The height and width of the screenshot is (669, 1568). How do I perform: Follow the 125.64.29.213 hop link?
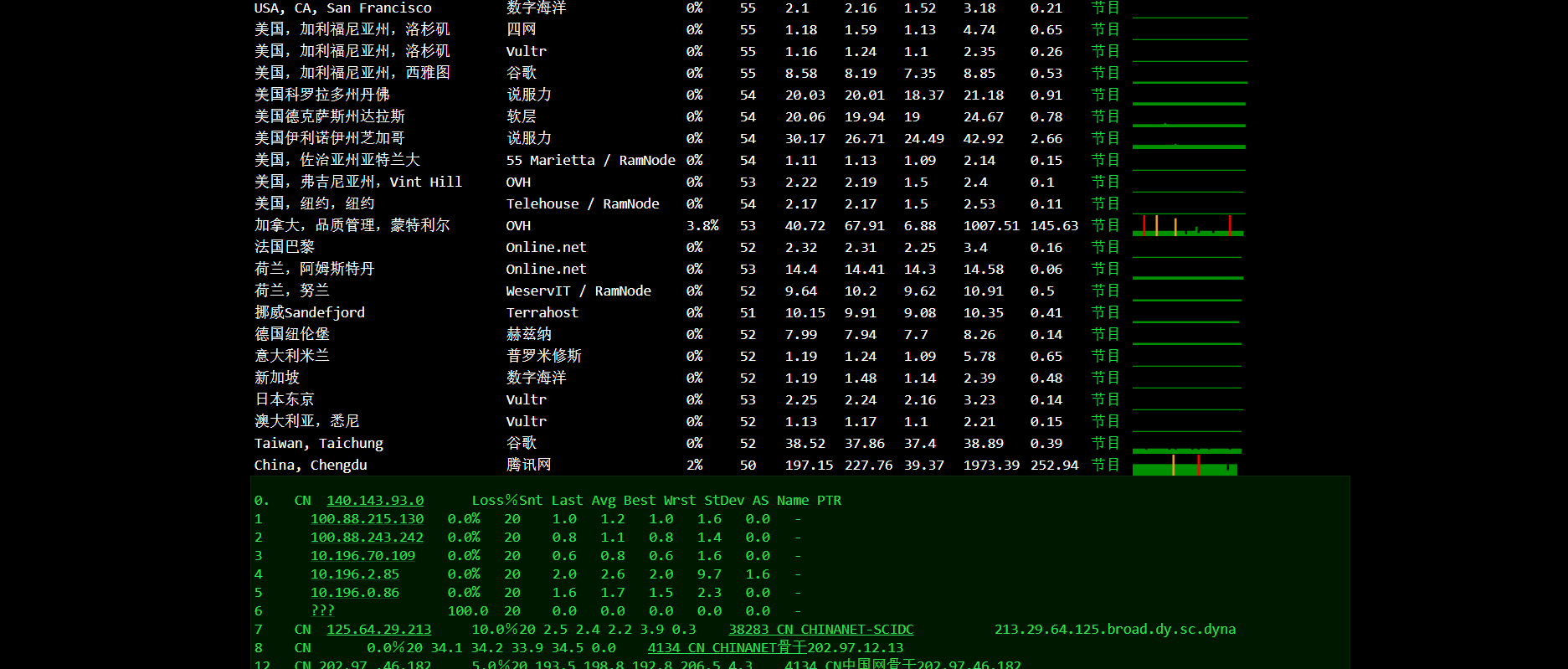tap(379, 629)
